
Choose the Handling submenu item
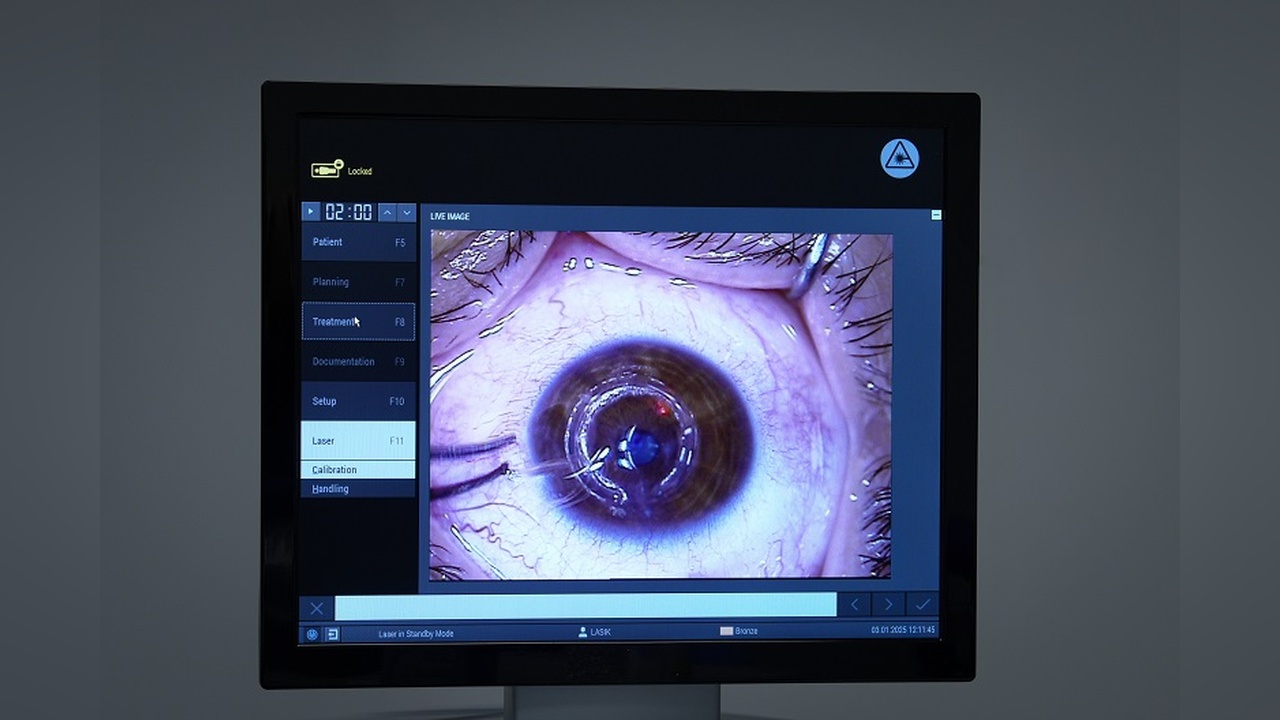pyautogui.click(x=358, y=489)
